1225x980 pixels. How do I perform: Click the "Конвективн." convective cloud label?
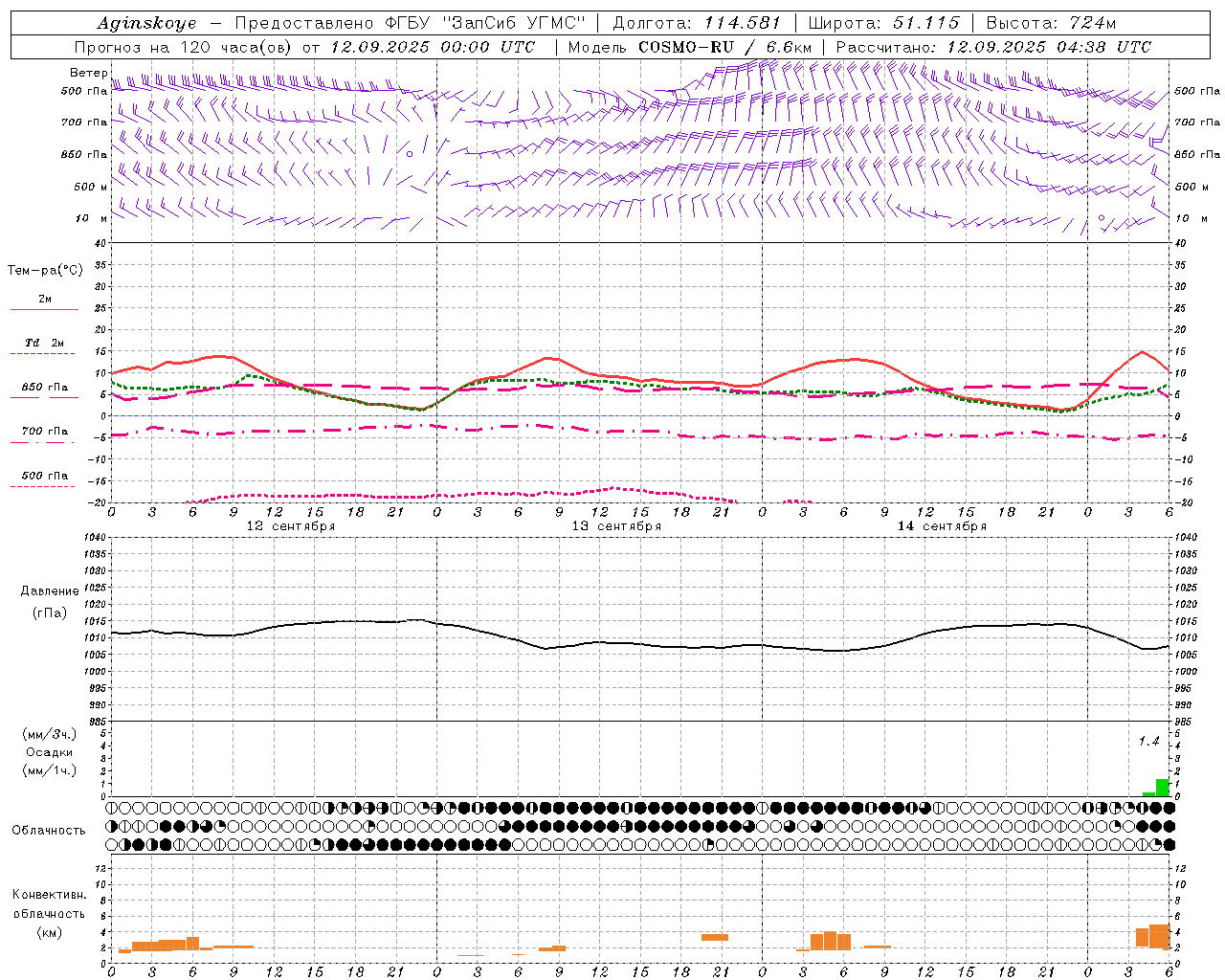click(x=50, y=895)
